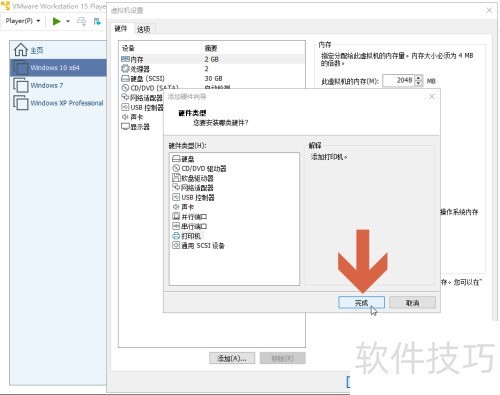Open the Player(P) menu
This screenshot has height=395, width=500.
(x=22, y=21)
